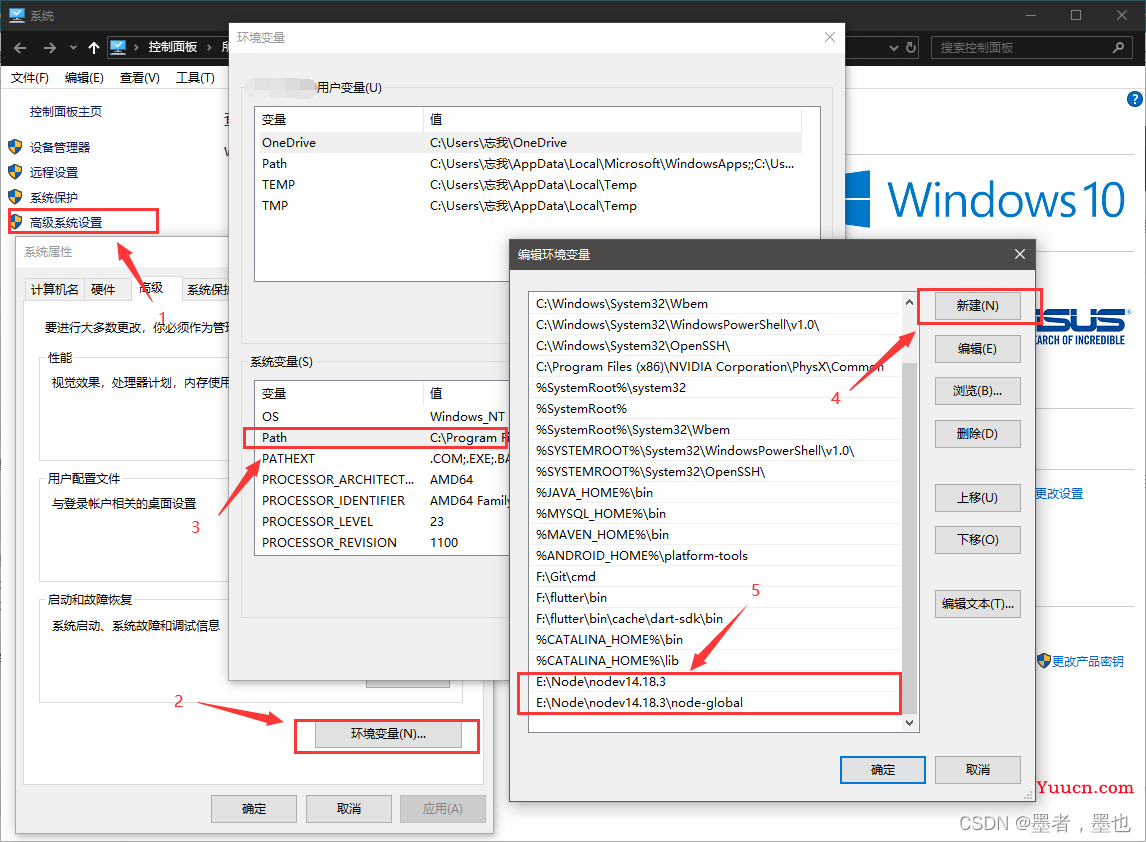Viewport: 1146px width, 842px height.
Task: Open the help question mark icon
Action: tap(1134, 99)
